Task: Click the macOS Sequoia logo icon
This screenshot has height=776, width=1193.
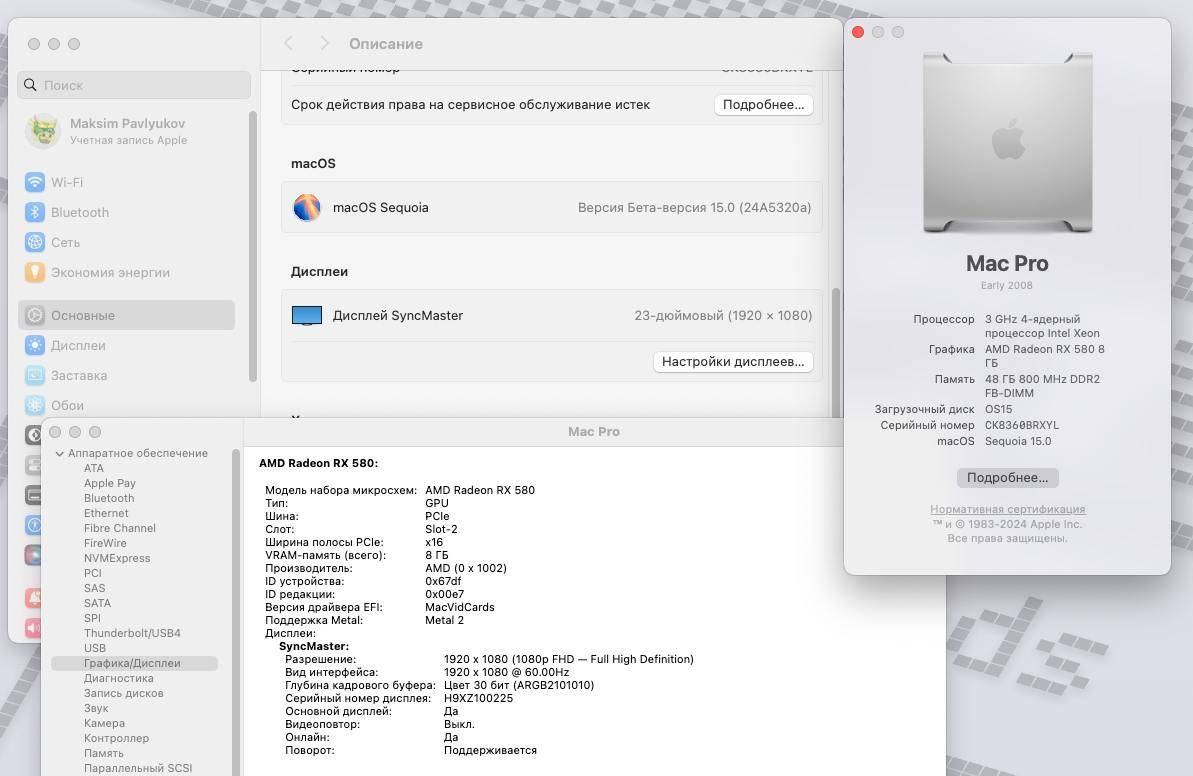Action: coord(307,207)
